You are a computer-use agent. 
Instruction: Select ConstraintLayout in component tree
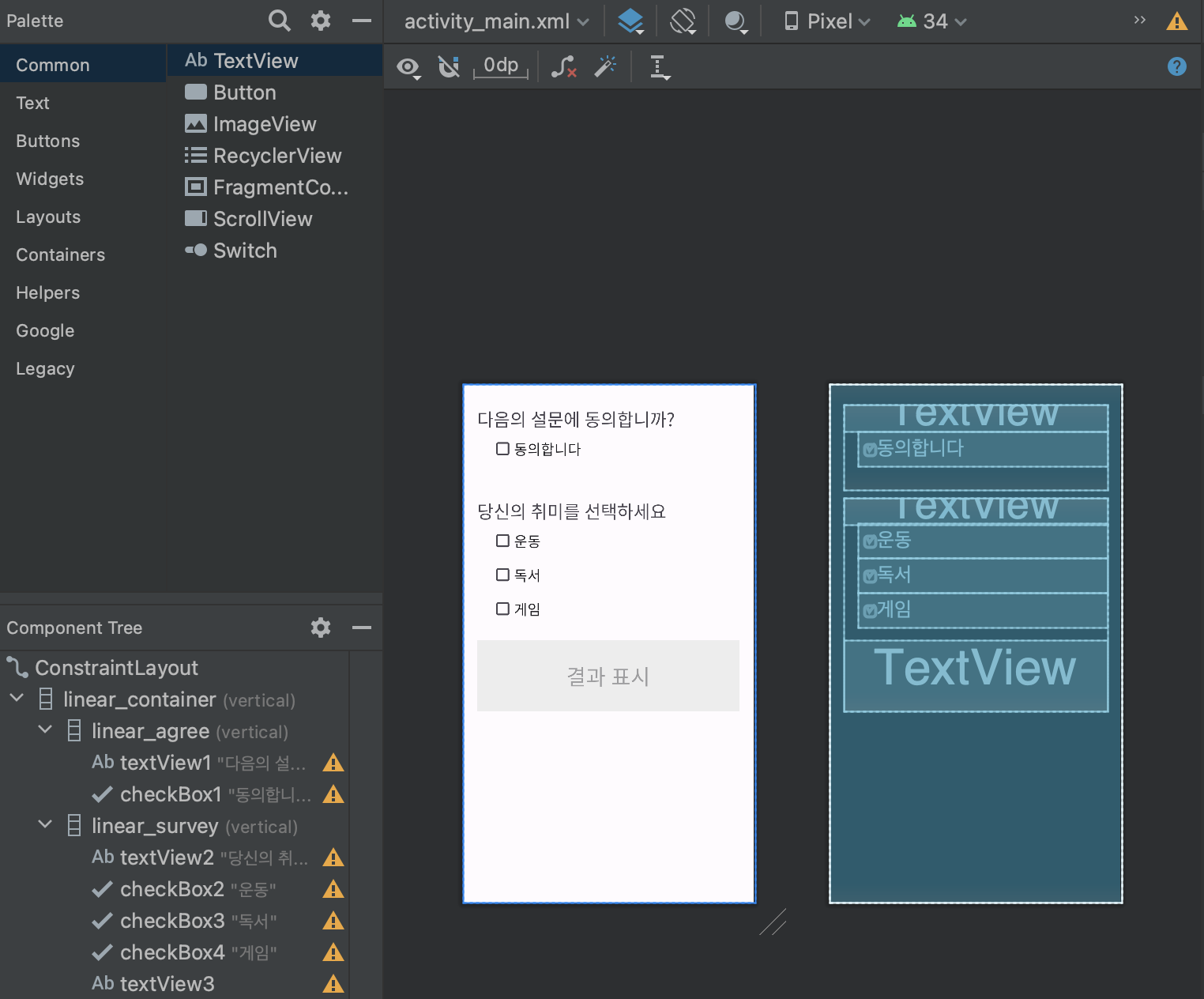coord(116,668)
